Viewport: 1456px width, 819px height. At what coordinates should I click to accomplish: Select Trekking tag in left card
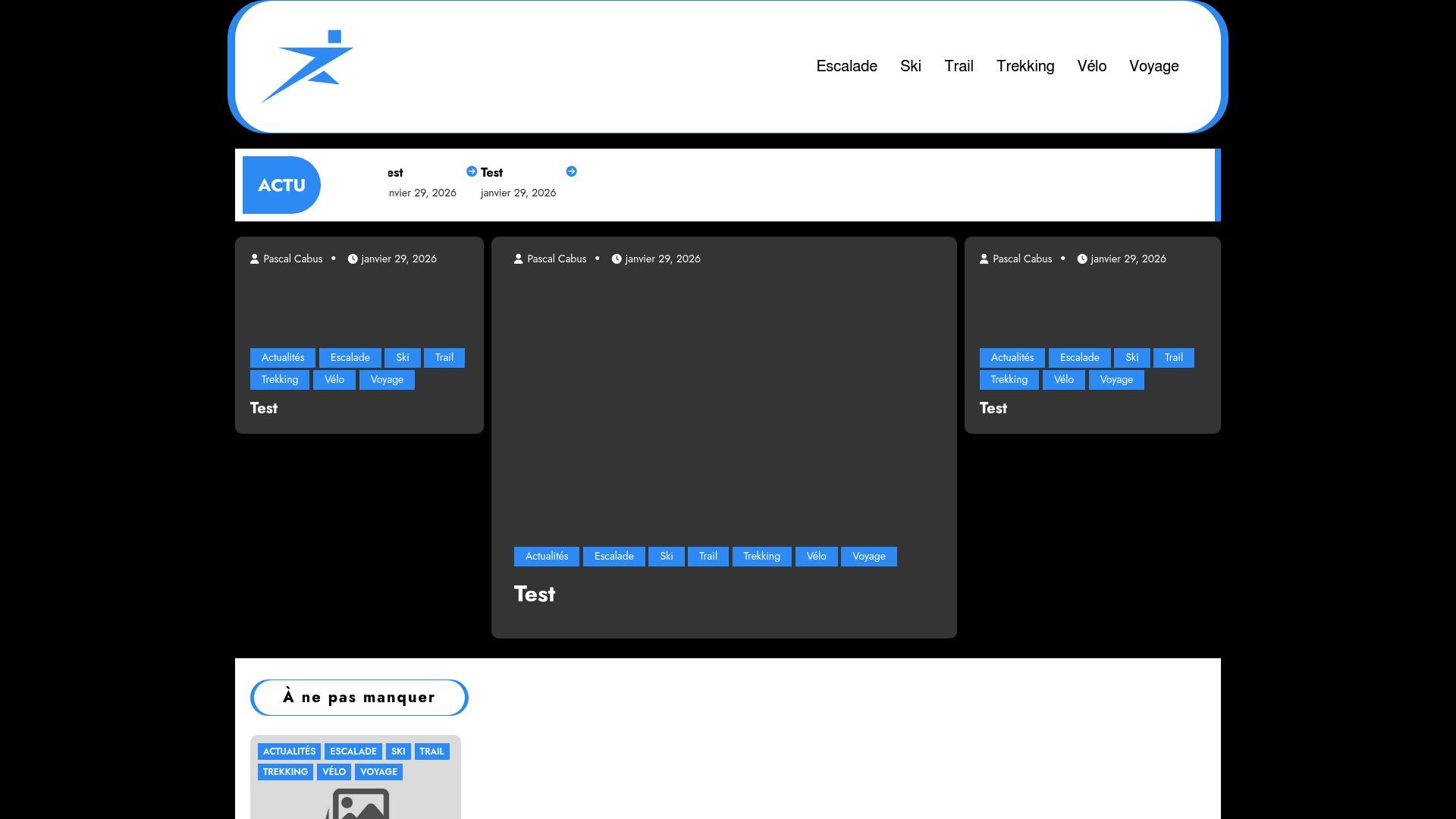(x=280, y=380)
